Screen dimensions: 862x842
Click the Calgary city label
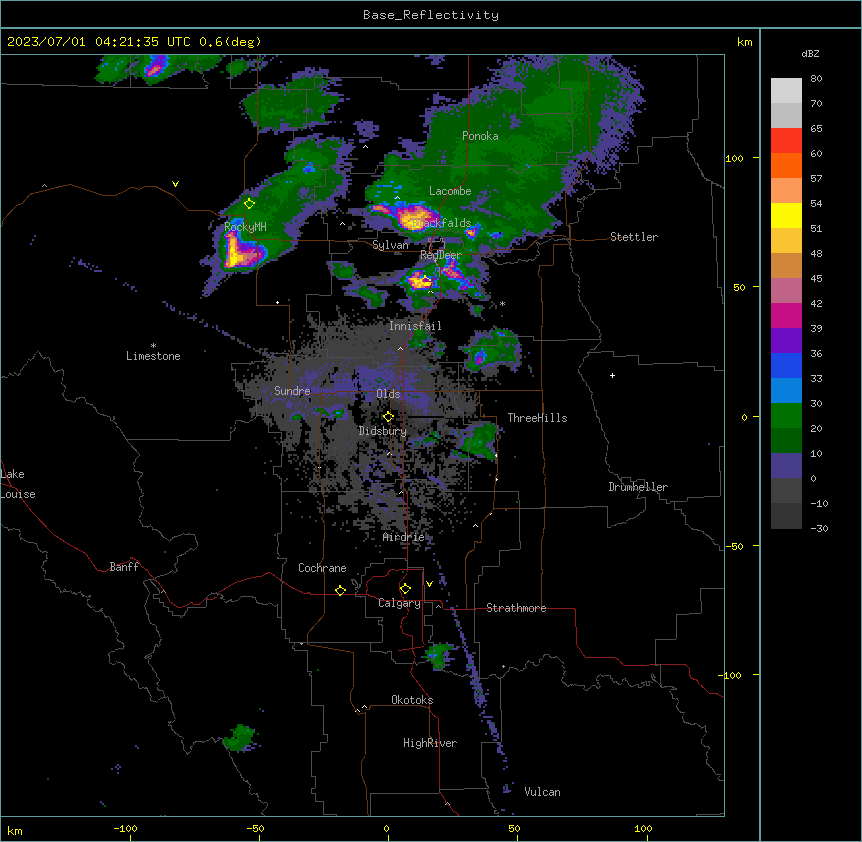tap(399, 603)
